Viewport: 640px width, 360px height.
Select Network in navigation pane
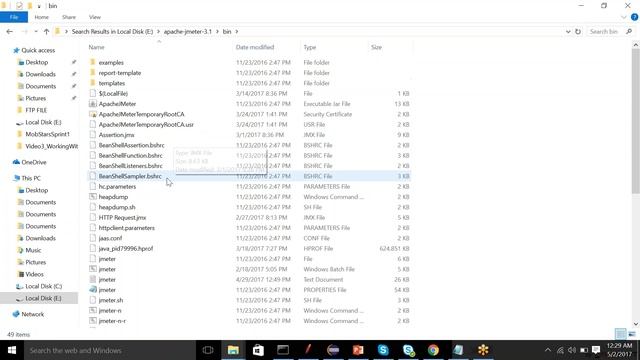click(32, 314)
